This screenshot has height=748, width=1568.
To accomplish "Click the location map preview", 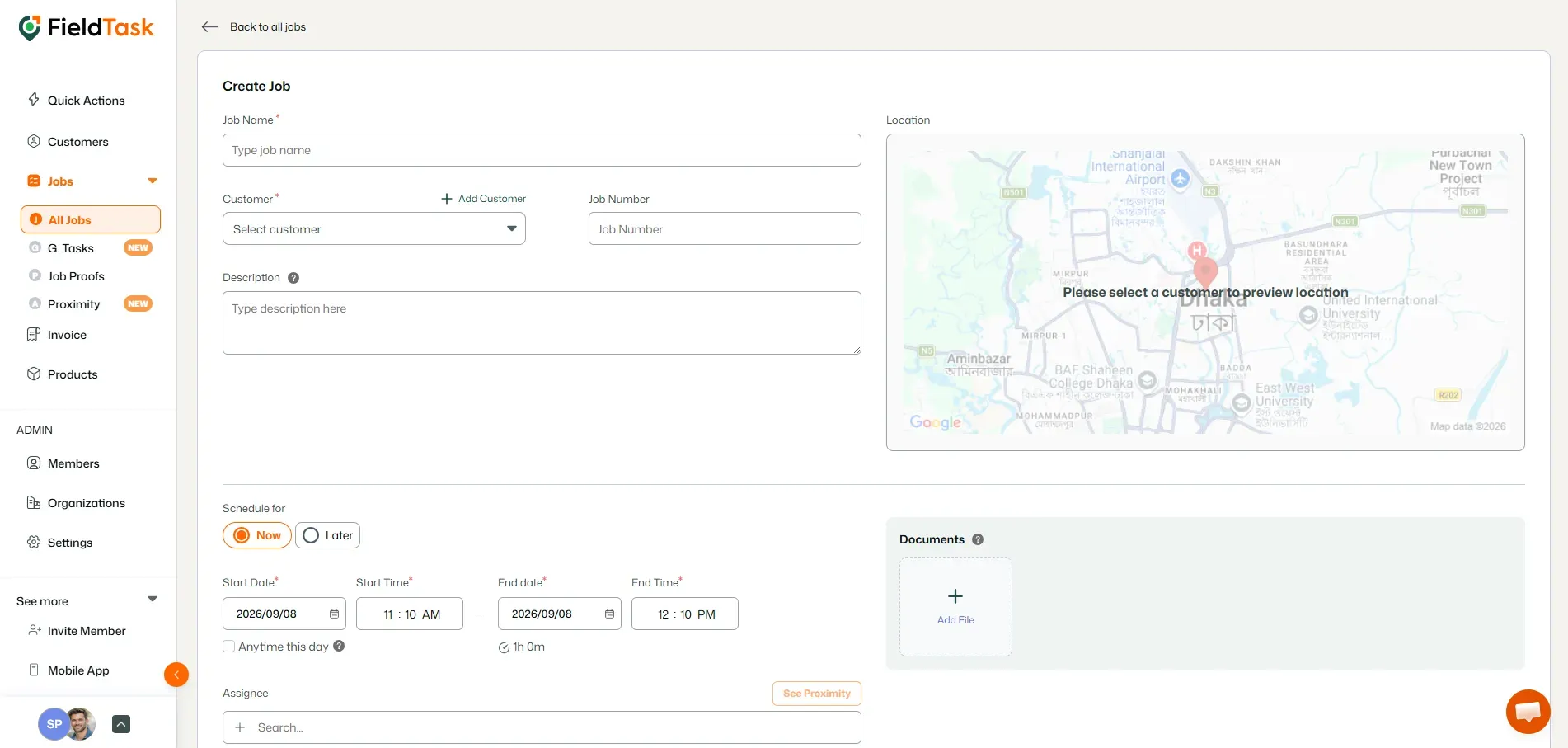I will (1205, 293).
